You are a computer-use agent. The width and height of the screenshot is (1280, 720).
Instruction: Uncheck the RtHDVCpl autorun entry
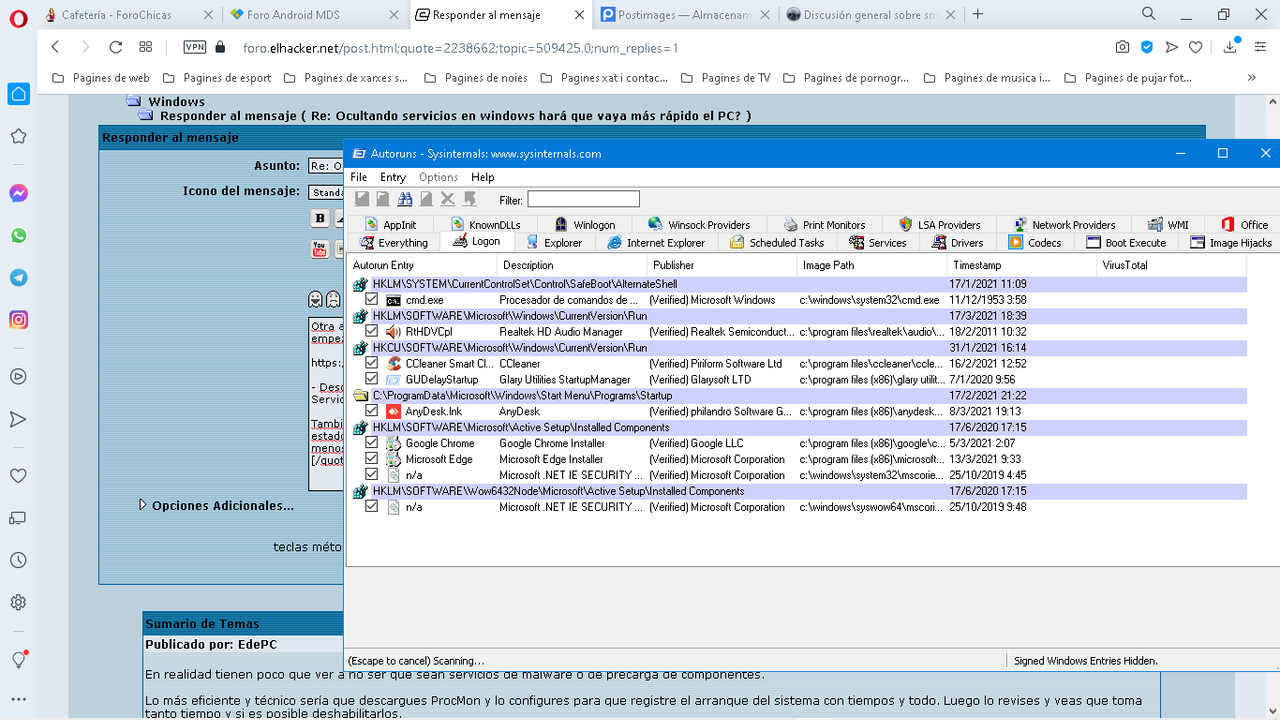coord(371,332)
